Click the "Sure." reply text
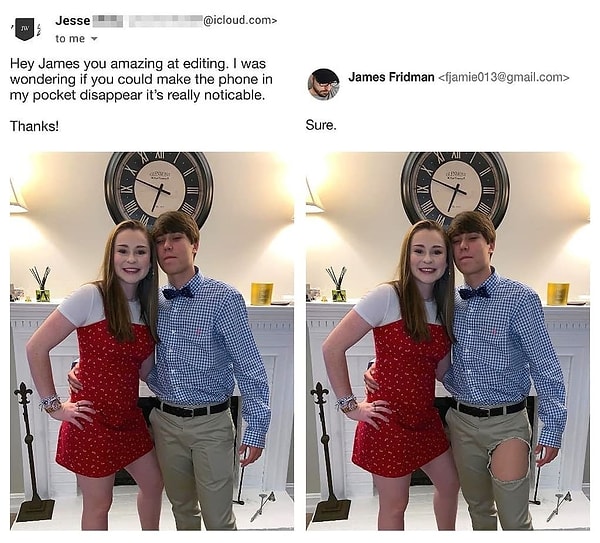This screenshot has height=543, width=600. pyautogui.click(x=321, y=126)
